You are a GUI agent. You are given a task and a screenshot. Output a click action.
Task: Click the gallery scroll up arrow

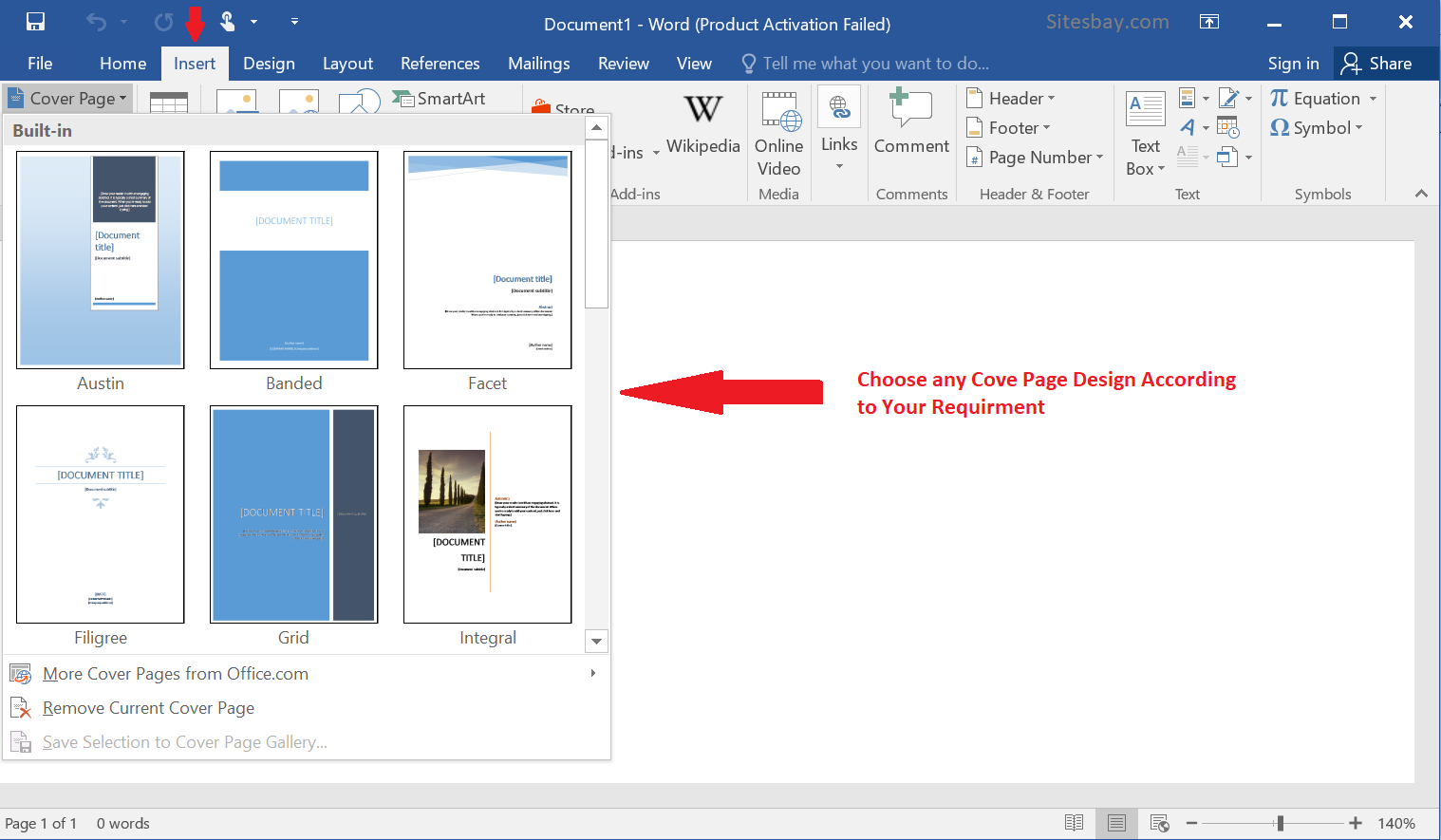596,127
